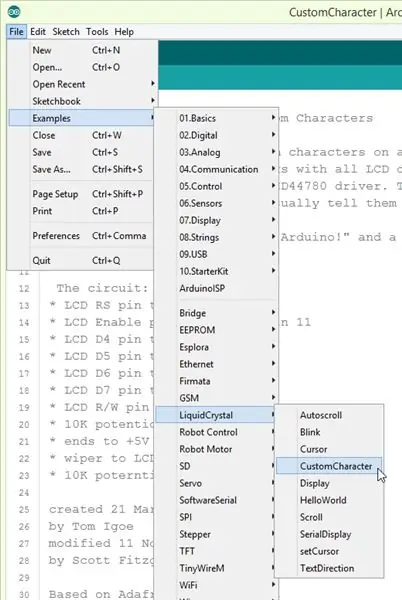Open the TFT library examples

(216, 551)
